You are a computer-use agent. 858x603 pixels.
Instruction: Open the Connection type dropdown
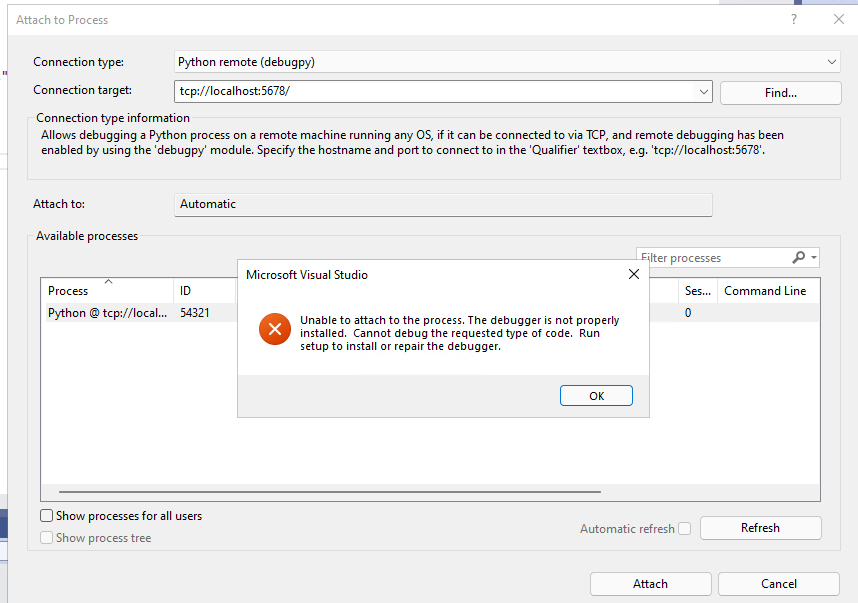tap(832, 61)
